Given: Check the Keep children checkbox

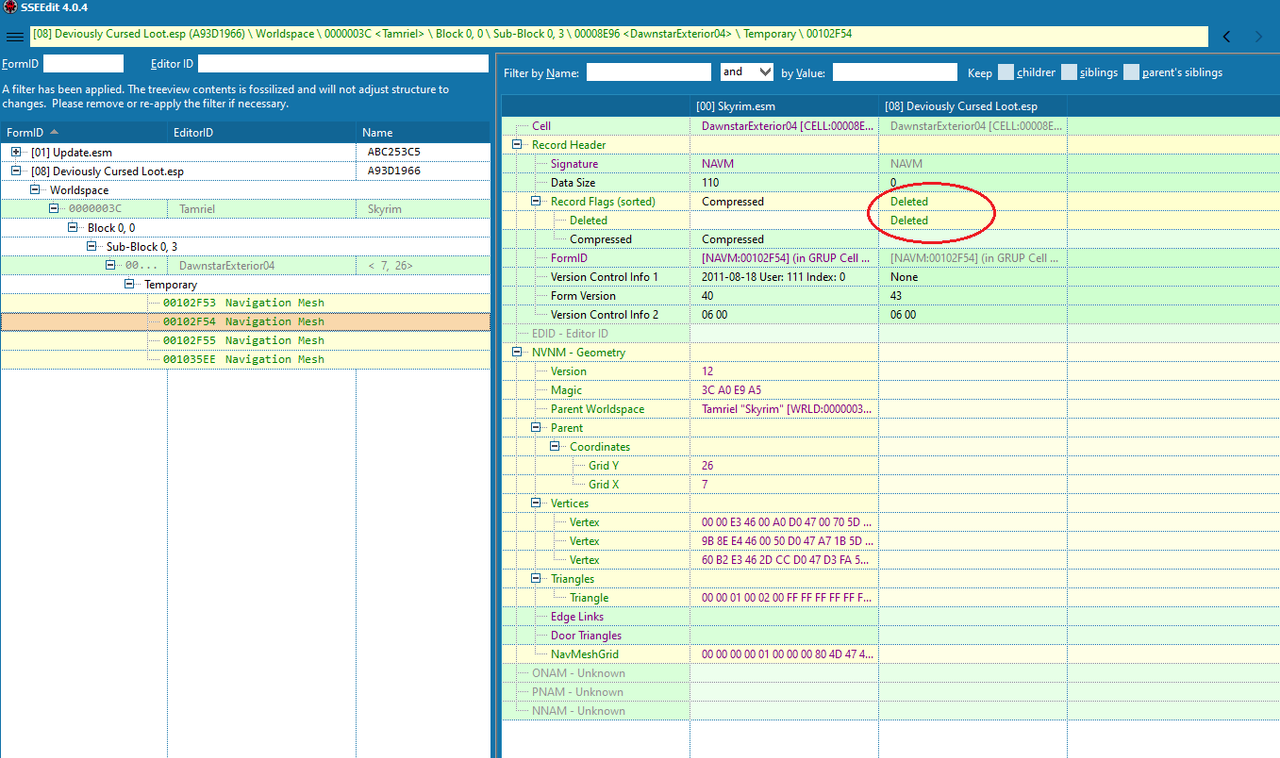Looking at the screenshot, I should click(1006, 72).
